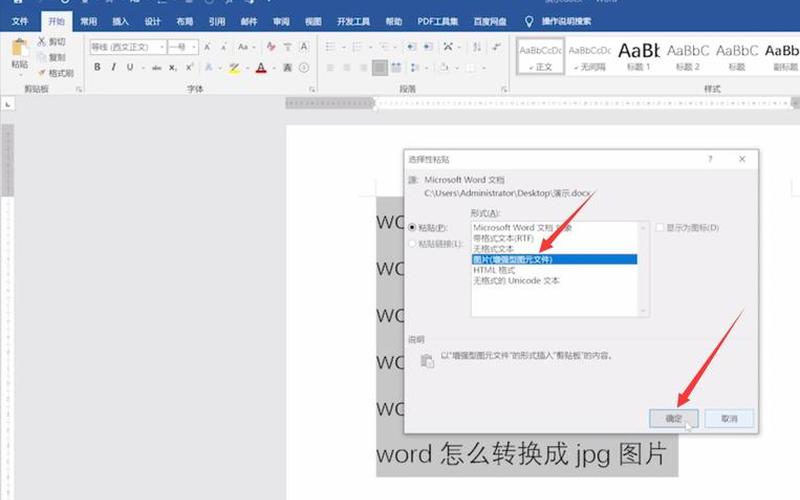Click the Line Spacing icon
The image size is (800, 500).
pyautogui.click(x=414, y=67)
